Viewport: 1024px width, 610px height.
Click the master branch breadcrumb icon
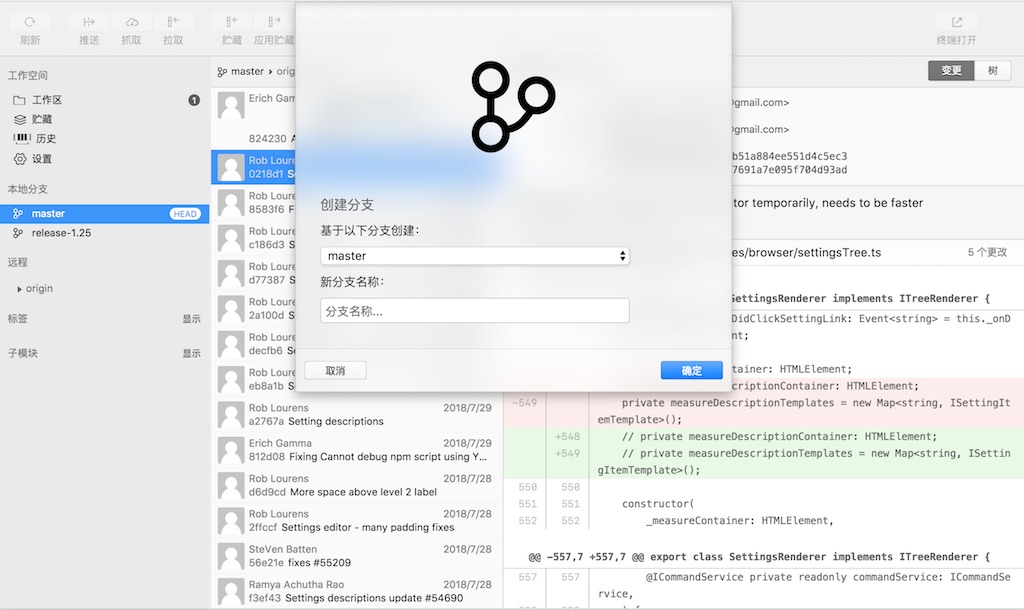pos(222,72)
